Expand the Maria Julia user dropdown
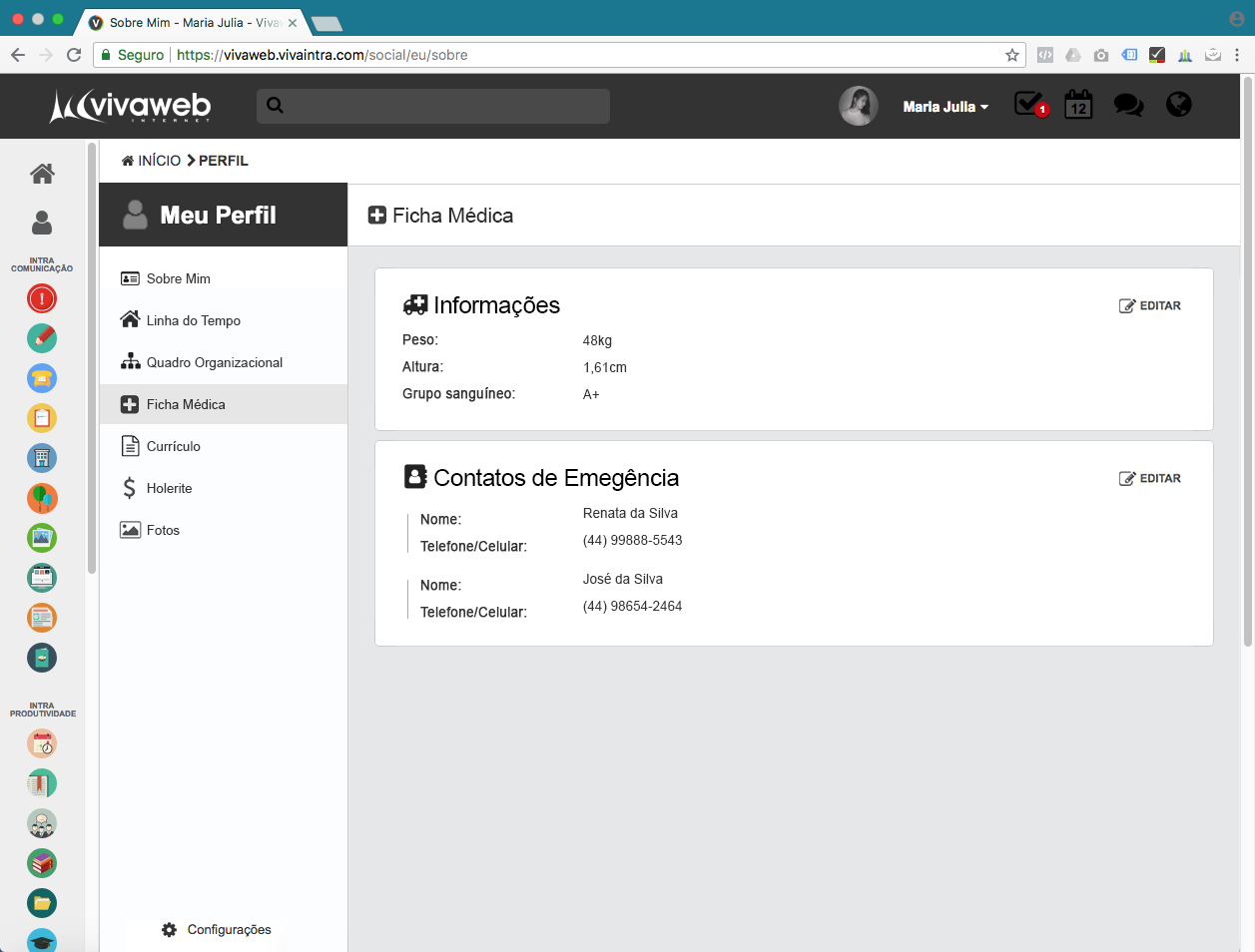1255x952 pixels. coord(944,107)
